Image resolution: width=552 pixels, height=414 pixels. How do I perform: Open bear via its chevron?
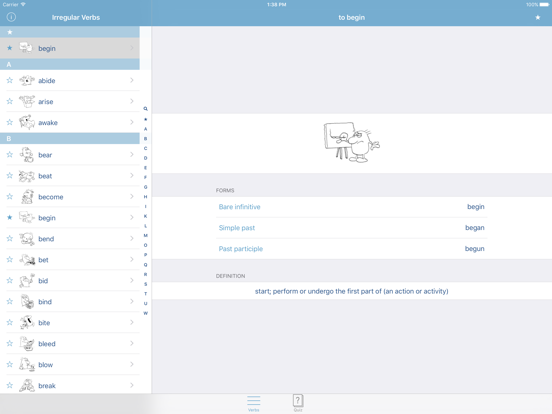pyautogui.click(x=132, y=155)
